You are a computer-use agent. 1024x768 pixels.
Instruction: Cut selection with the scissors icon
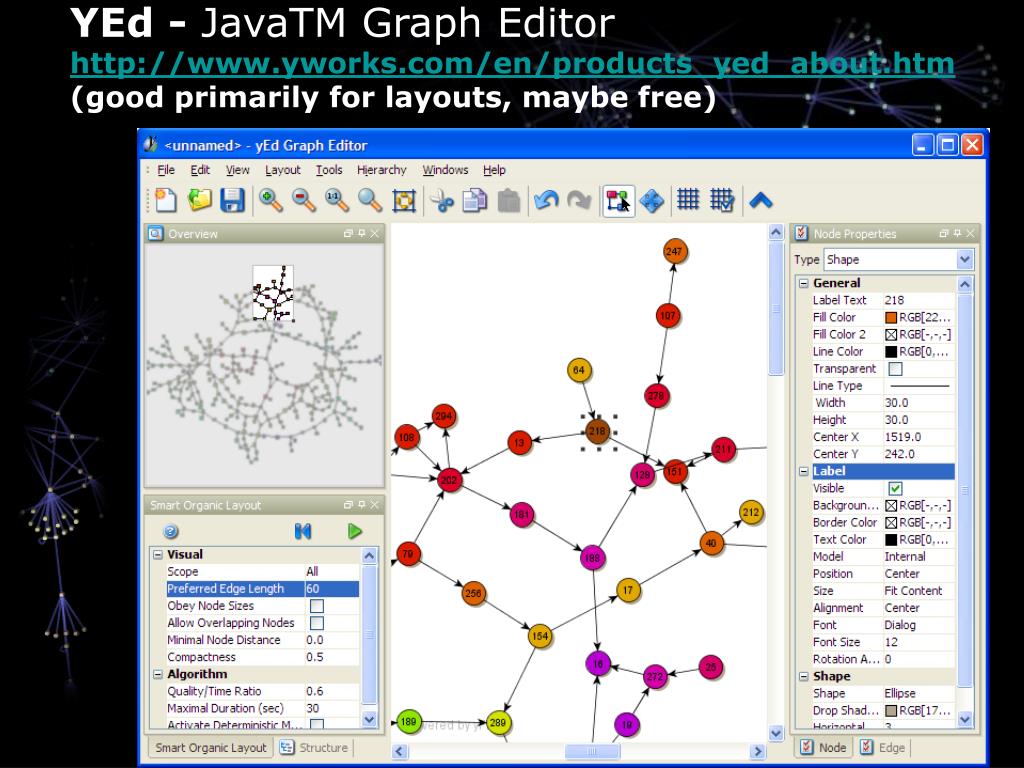pos(442,200)
